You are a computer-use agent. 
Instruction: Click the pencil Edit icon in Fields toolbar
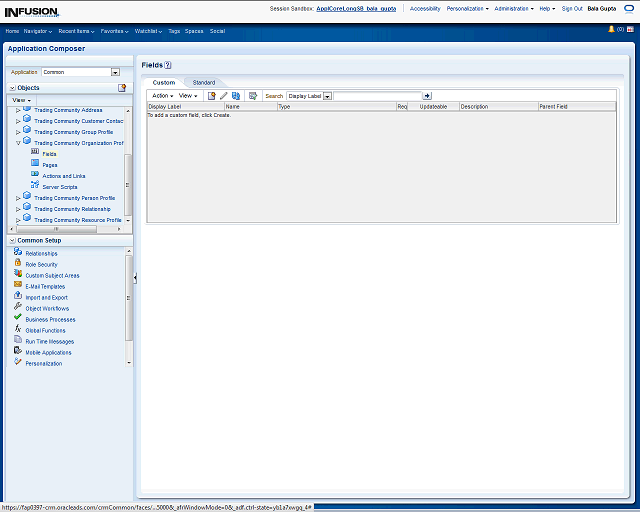coord(224,96)
